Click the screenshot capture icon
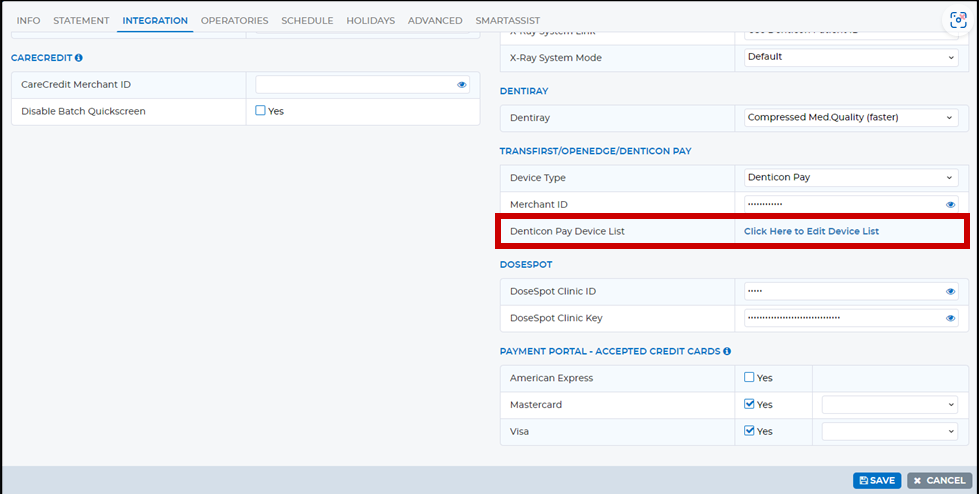This screenshot has height=494, width=979. [x=958, y=20]
